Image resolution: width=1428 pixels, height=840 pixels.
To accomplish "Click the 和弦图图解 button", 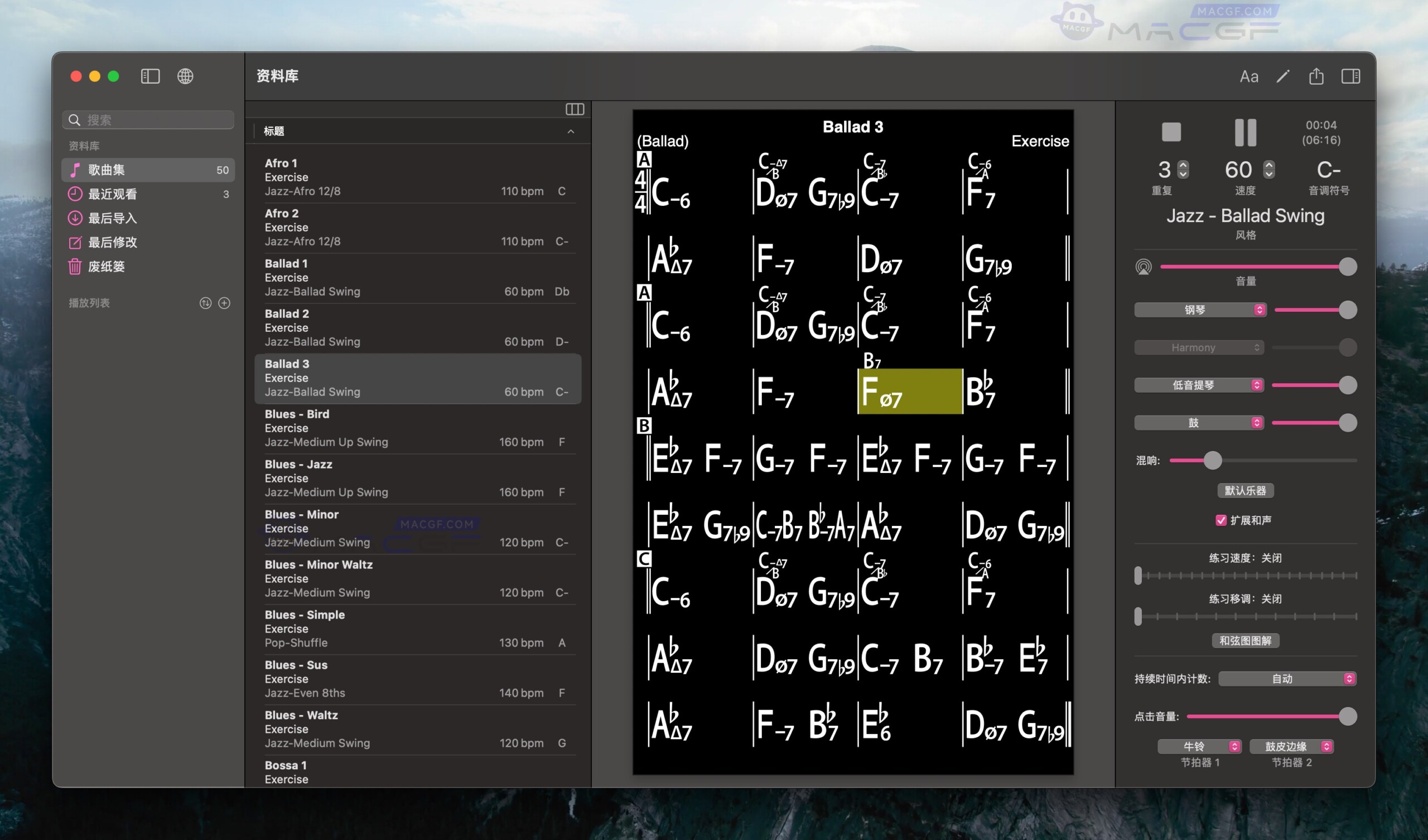I will pos(1245,640).
